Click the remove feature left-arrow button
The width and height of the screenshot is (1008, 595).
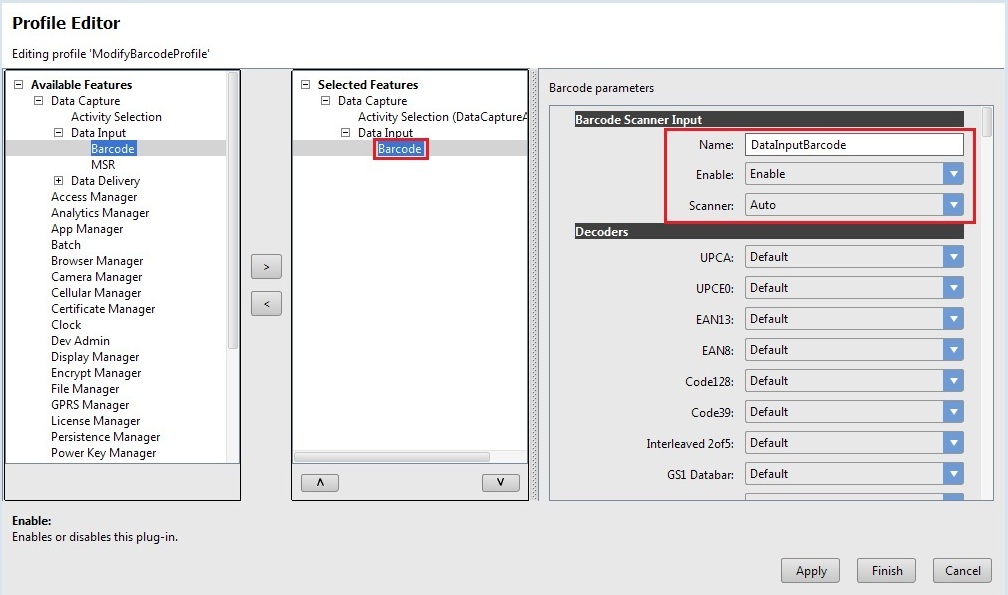coord(266,303)
